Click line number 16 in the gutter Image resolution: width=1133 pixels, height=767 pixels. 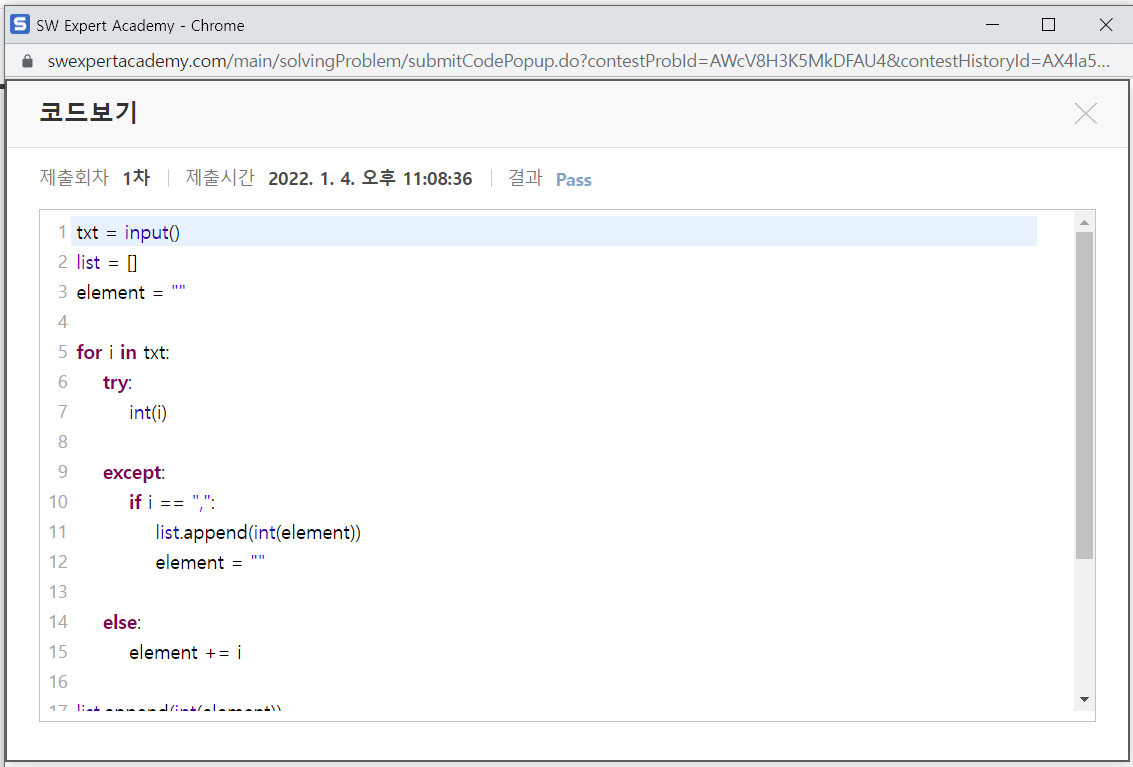point(58,682)
